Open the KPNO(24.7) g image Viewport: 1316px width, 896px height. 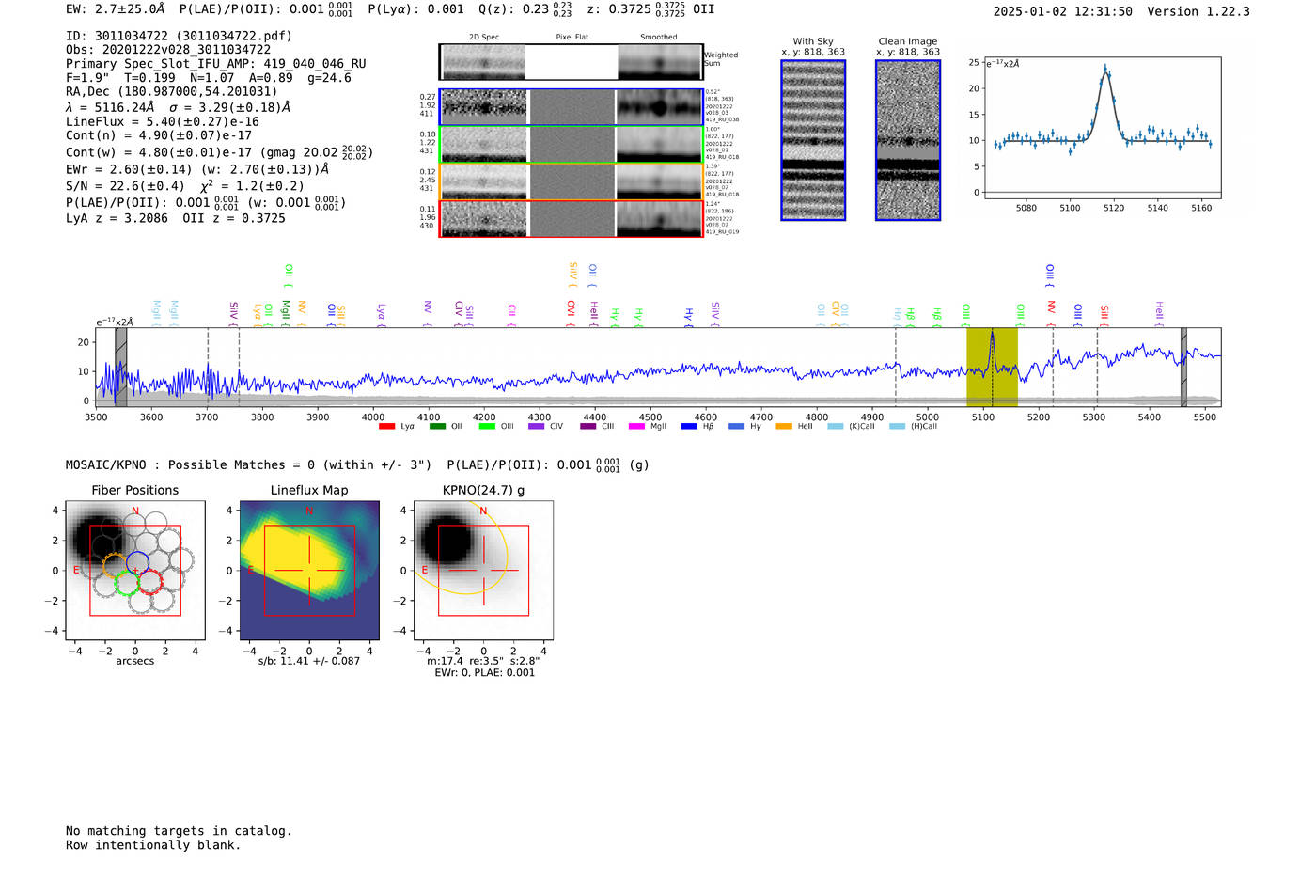(x=483, y=571)
